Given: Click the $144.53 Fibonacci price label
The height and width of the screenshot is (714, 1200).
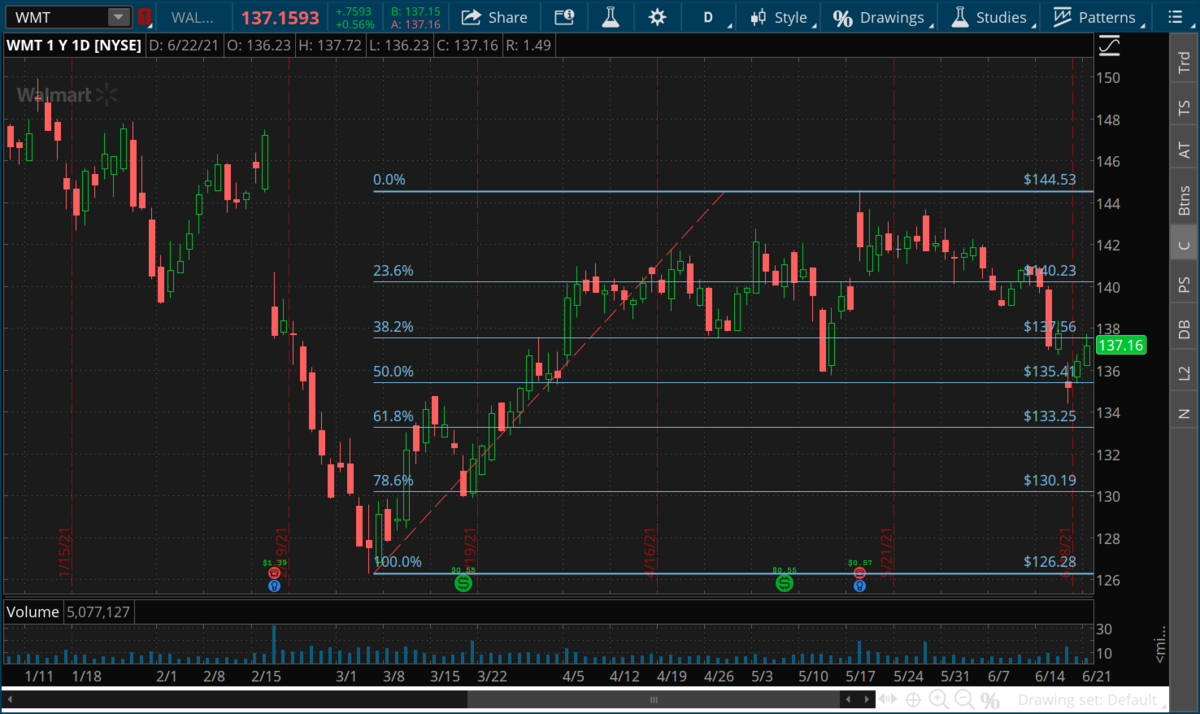Looking at the screenshot, I should (x=1050, y=180).
